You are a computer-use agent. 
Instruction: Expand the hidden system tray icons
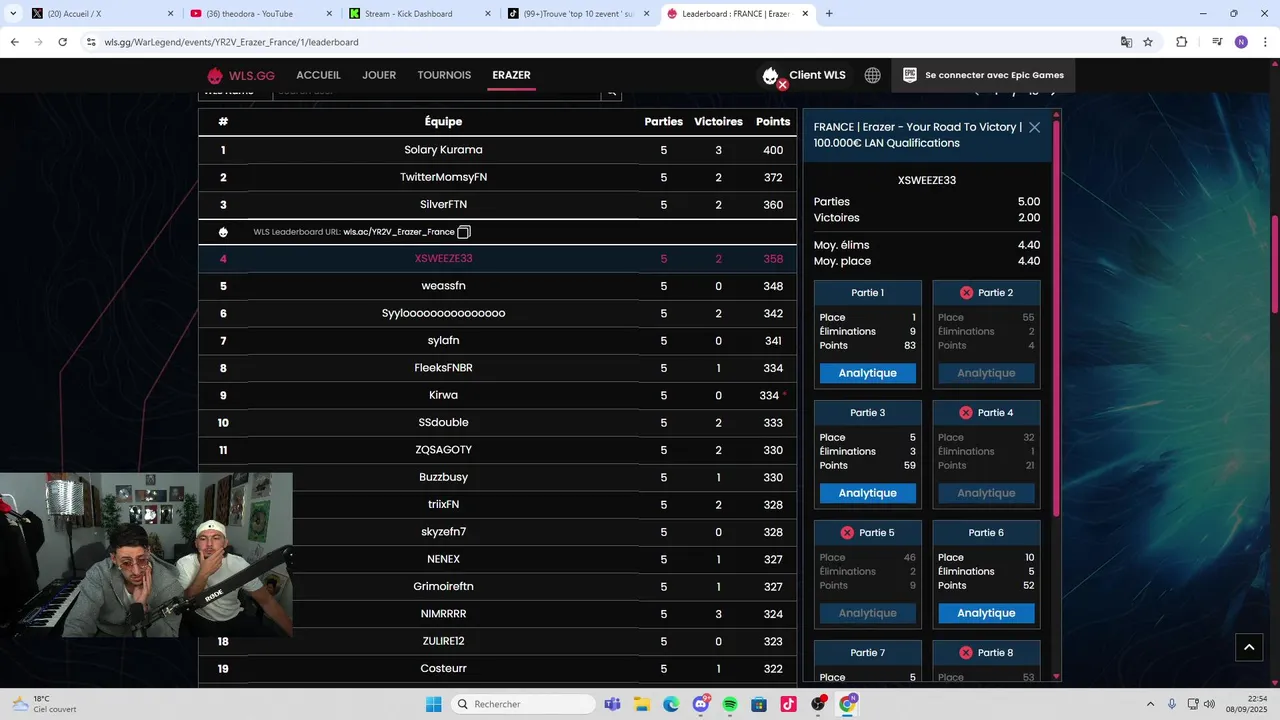1150,704
